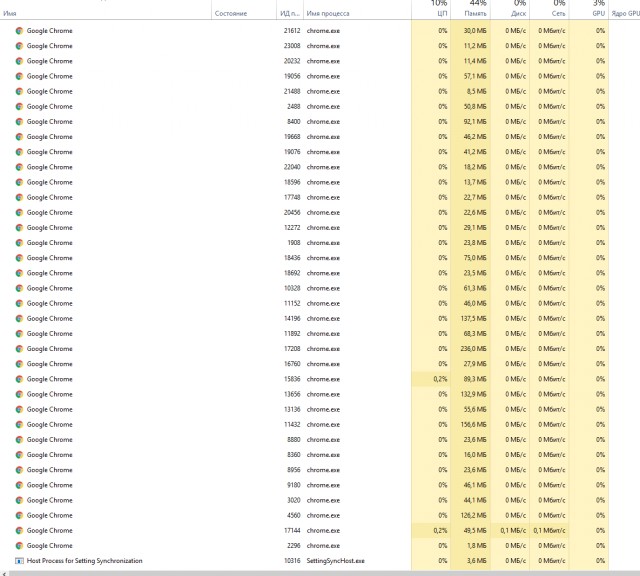This screenshot has width=640, height=576.
Task: Click PID 13656 cell
Action: point(292,394)
